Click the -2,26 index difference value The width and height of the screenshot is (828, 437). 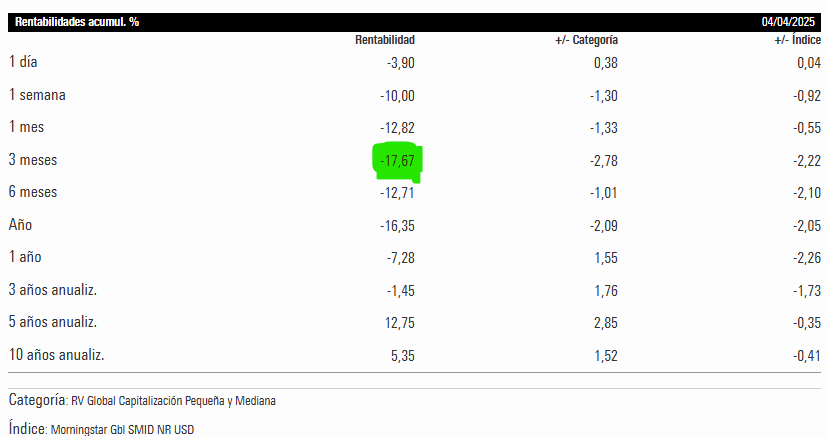coord(806,257)
